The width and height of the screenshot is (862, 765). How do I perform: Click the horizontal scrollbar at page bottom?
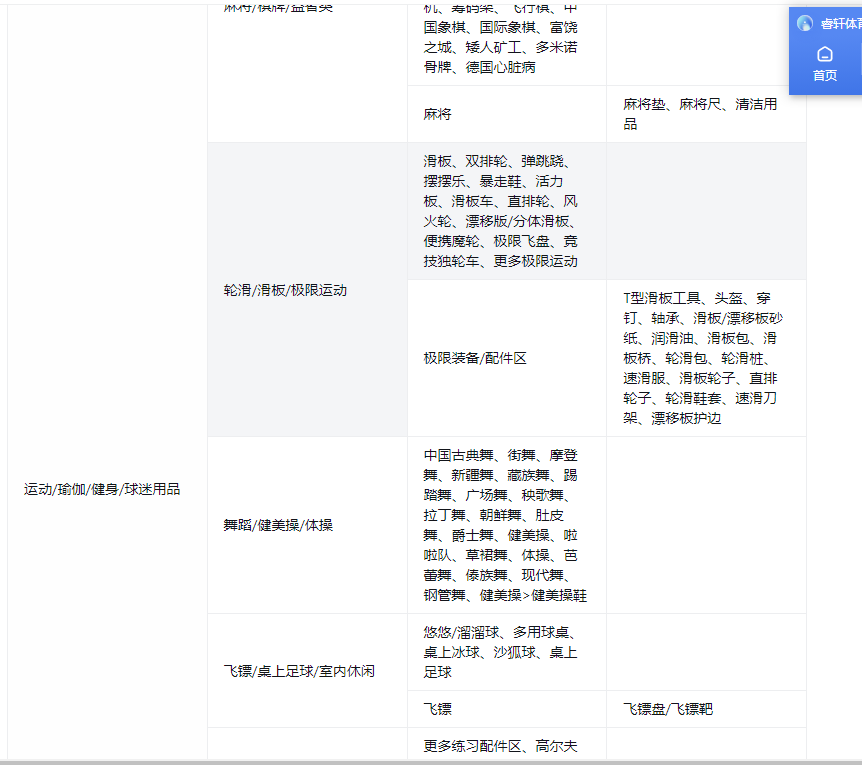(430, 761)
